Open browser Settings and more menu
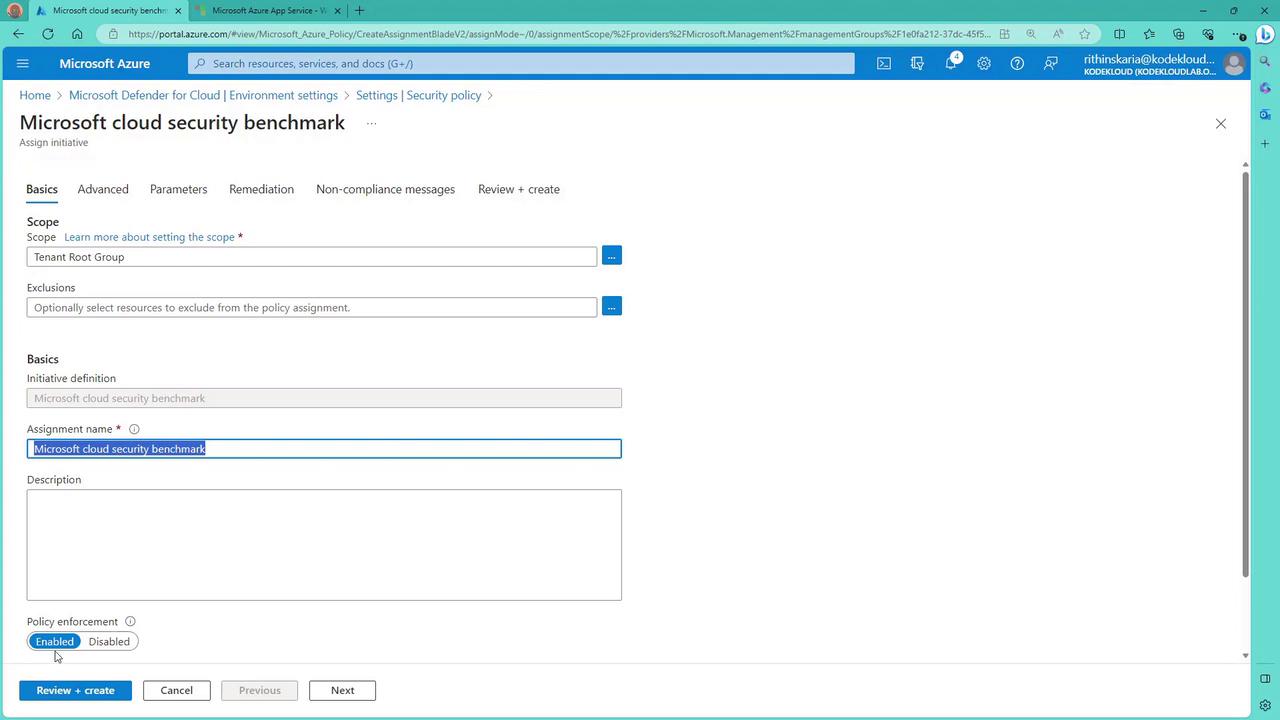The image size is (1280, 720). [x=1238, y=34]
